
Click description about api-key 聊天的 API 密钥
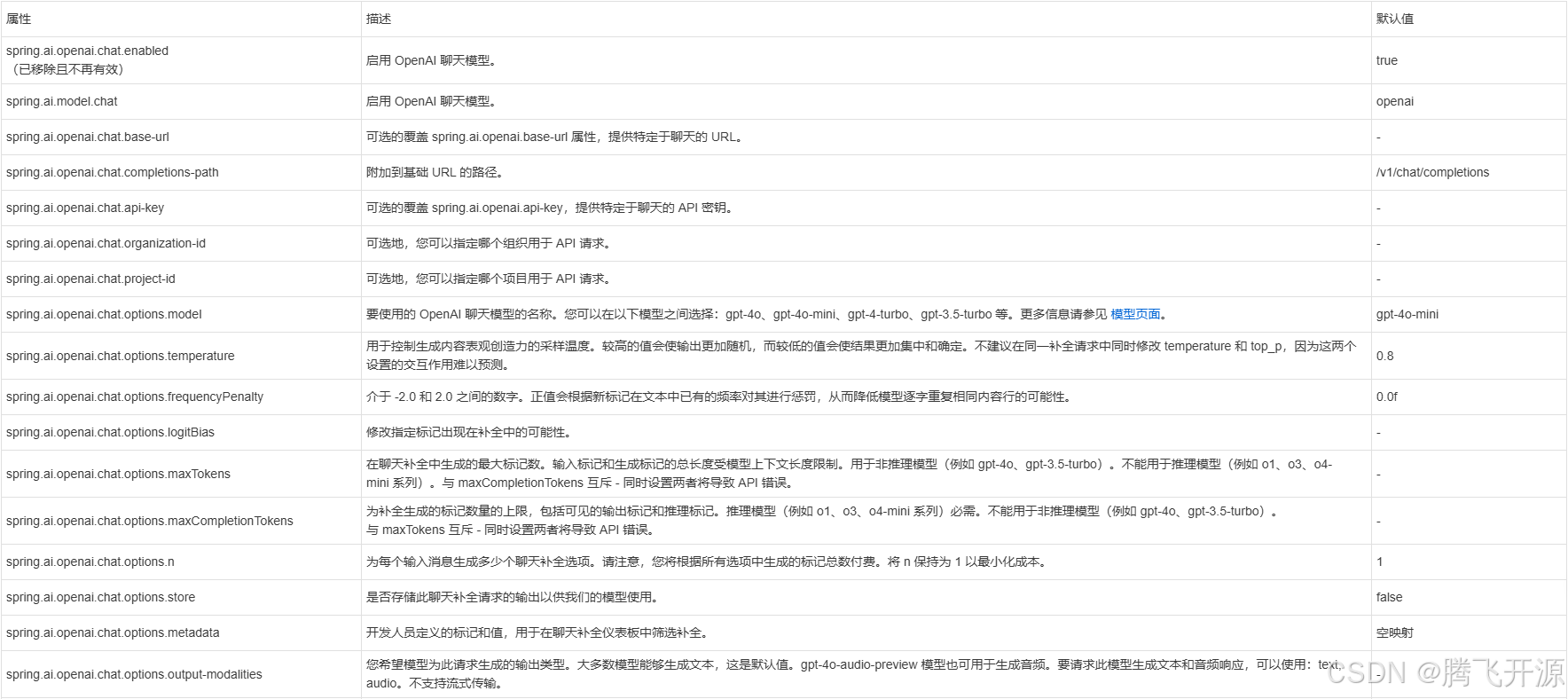549,208
